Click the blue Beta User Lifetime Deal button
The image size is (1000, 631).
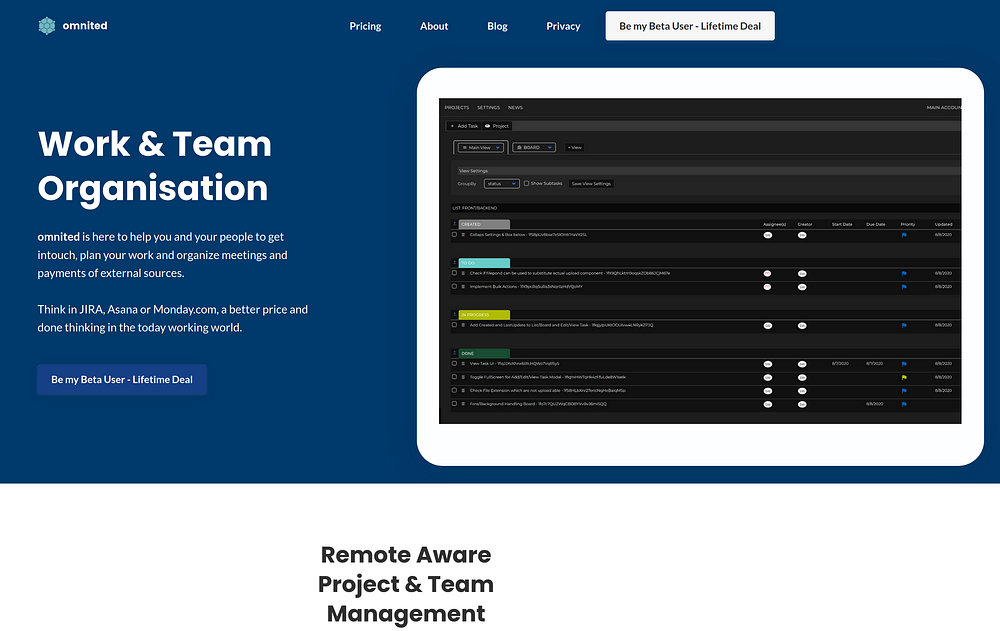click(x=122, y=380)
